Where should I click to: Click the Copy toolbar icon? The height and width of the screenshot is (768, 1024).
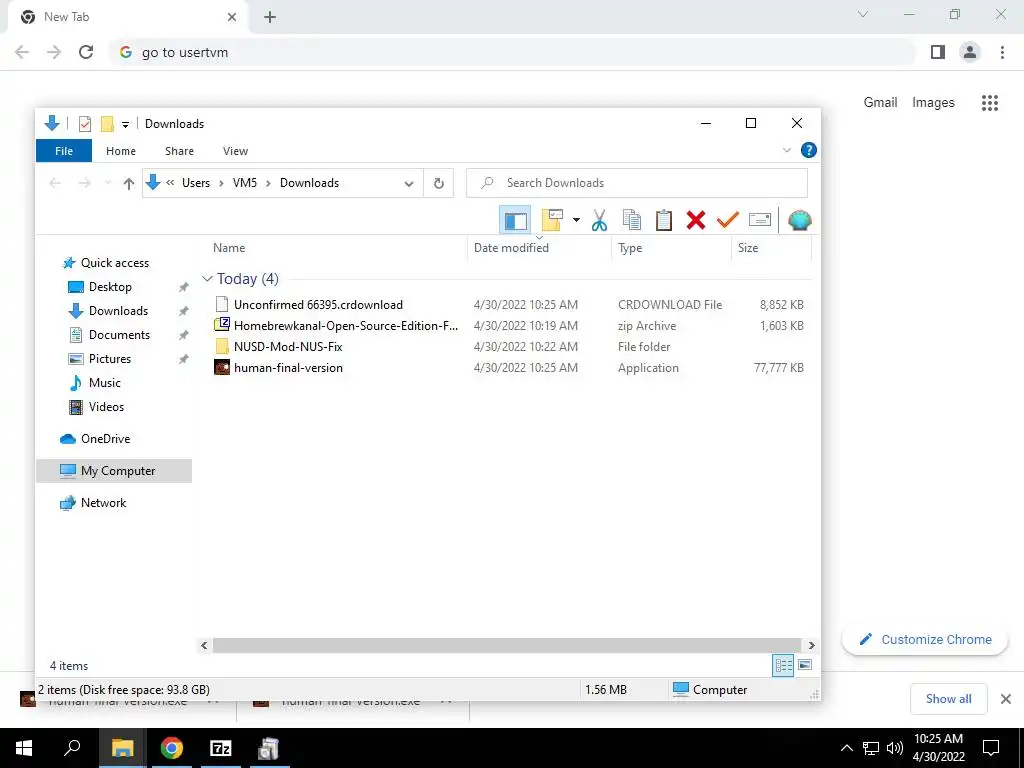pos(632,220)
